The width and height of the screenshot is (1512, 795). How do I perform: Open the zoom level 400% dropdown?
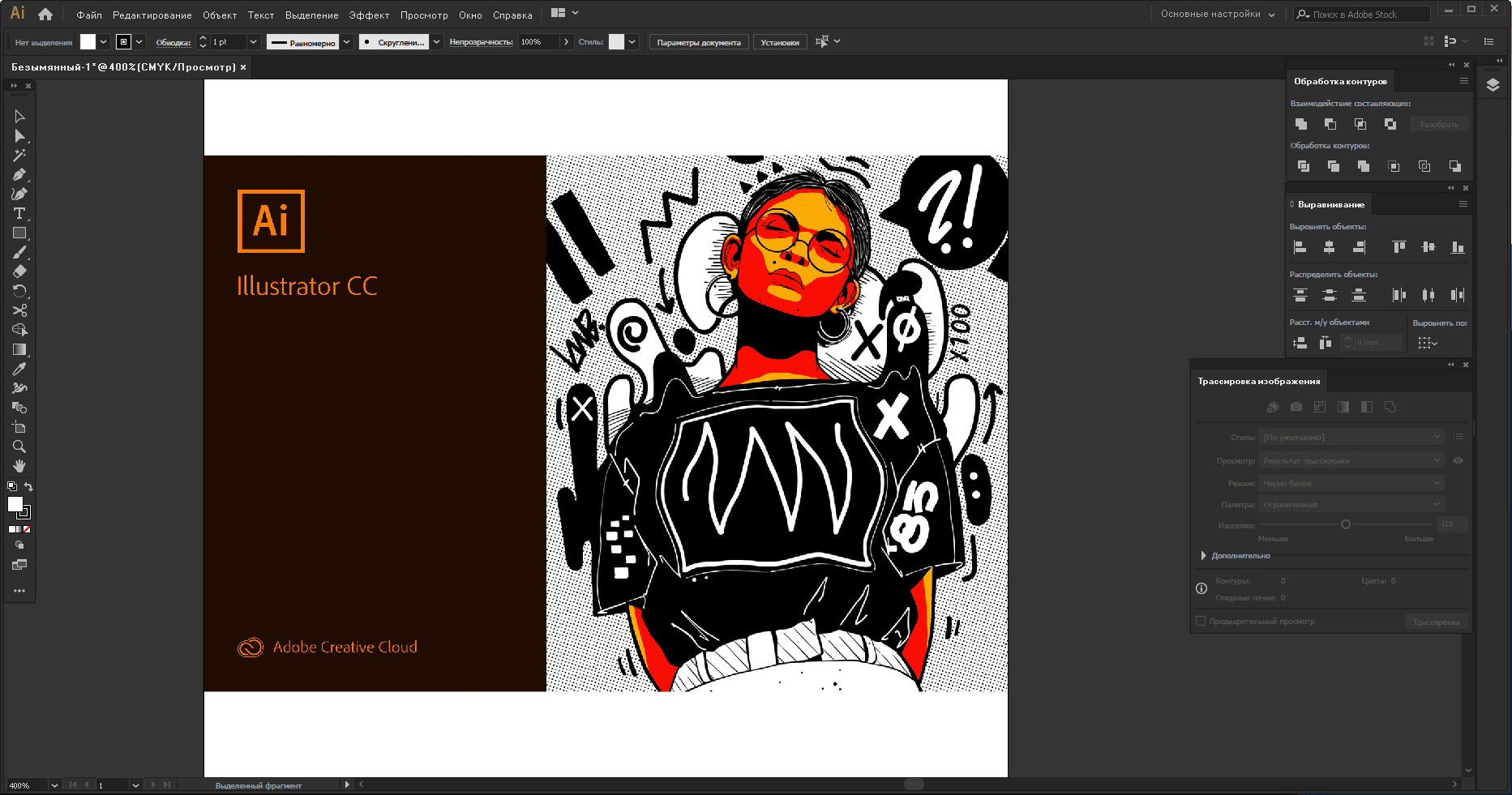pyautogui.click(x=54, y=785)
